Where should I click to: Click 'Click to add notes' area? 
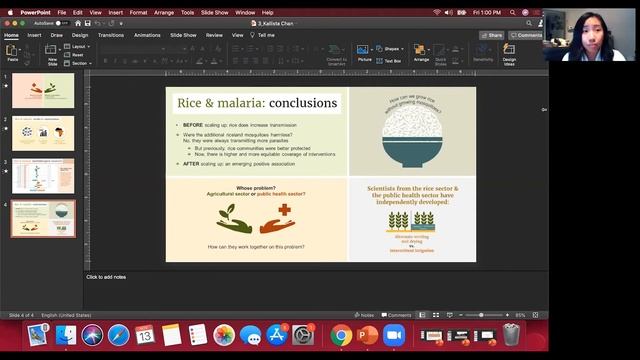pos(106,277)
